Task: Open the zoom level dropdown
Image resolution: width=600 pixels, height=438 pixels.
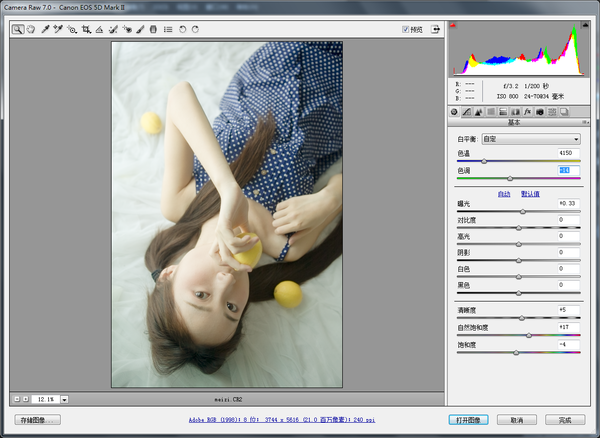Action: click(x=64, y=398)
